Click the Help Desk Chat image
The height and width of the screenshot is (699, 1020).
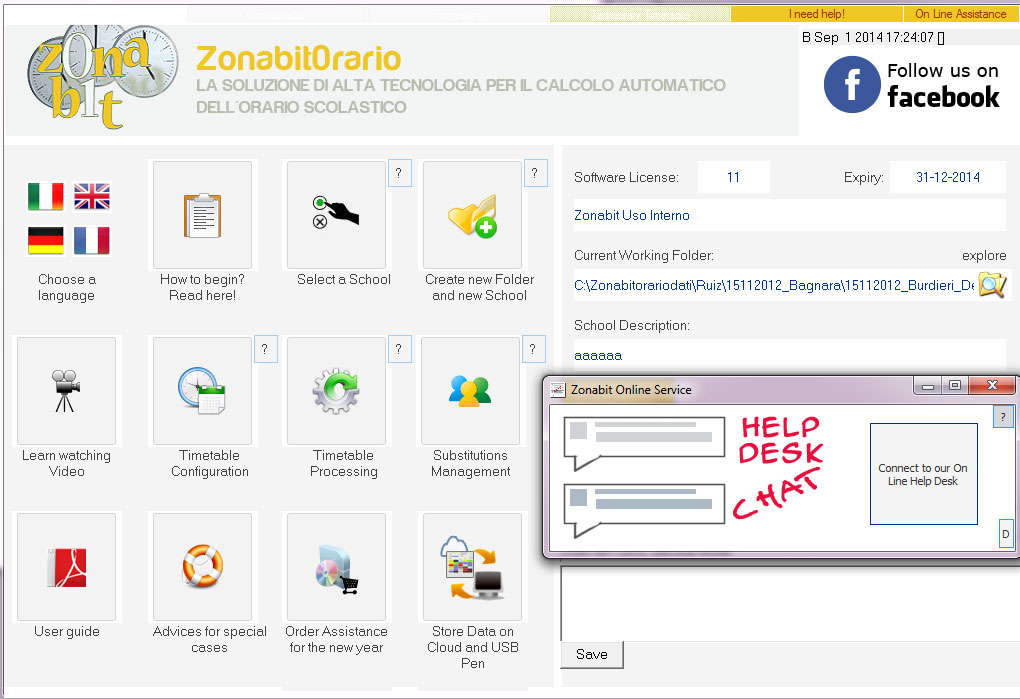click(694, 477)
